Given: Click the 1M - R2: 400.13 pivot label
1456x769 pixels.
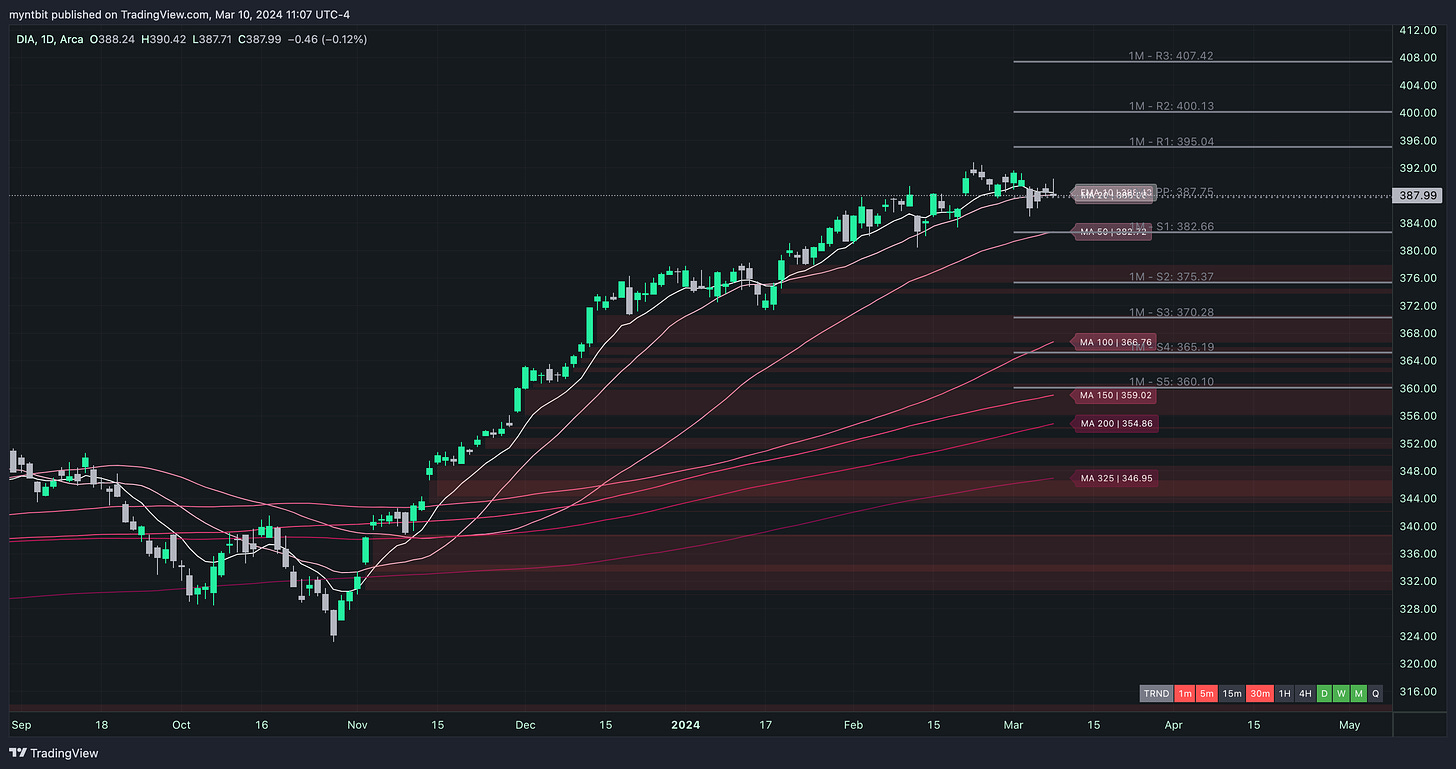Looking at the screenshot, I should pos(1171,106).
